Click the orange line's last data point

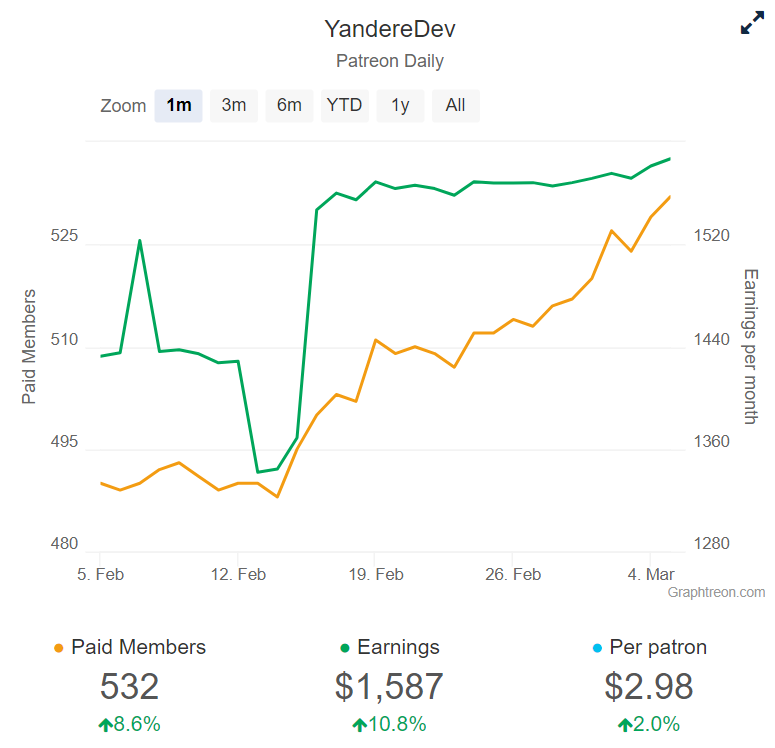point(670,197)
